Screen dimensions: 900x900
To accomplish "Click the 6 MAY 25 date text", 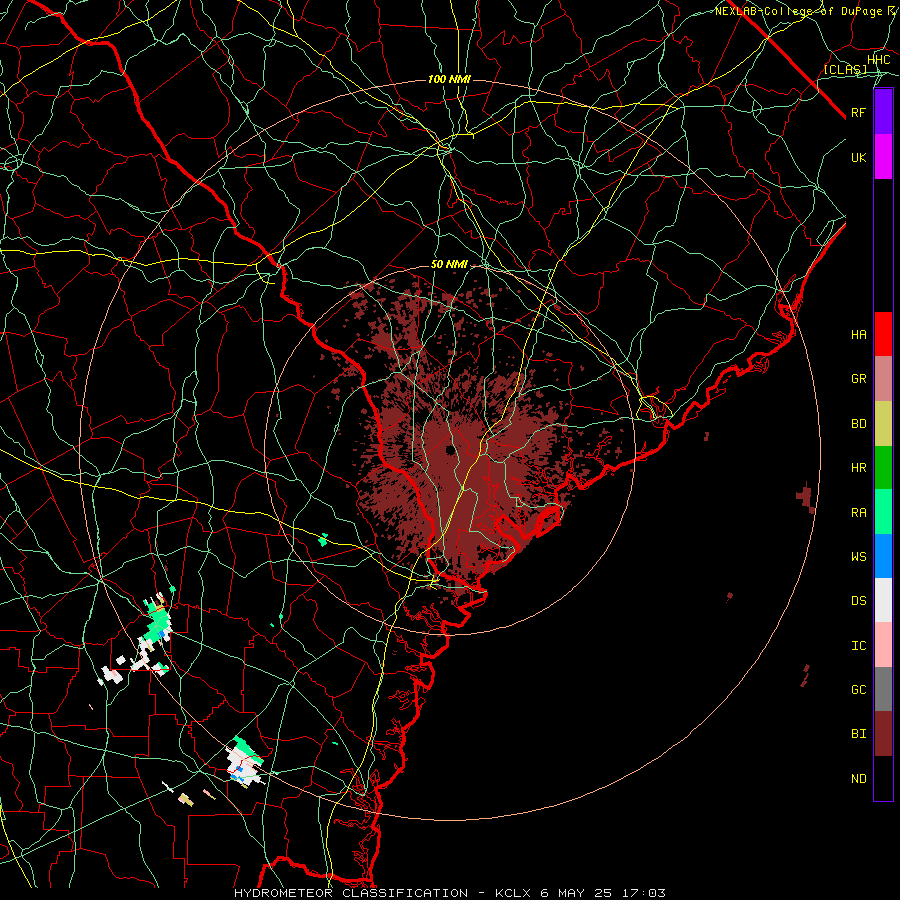I will pos(577,893).
